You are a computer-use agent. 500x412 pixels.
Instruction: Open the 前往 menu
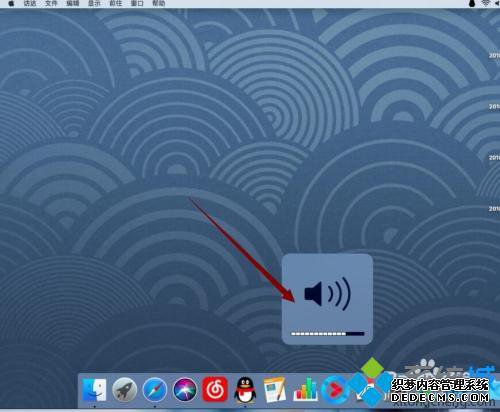point(116,3)
